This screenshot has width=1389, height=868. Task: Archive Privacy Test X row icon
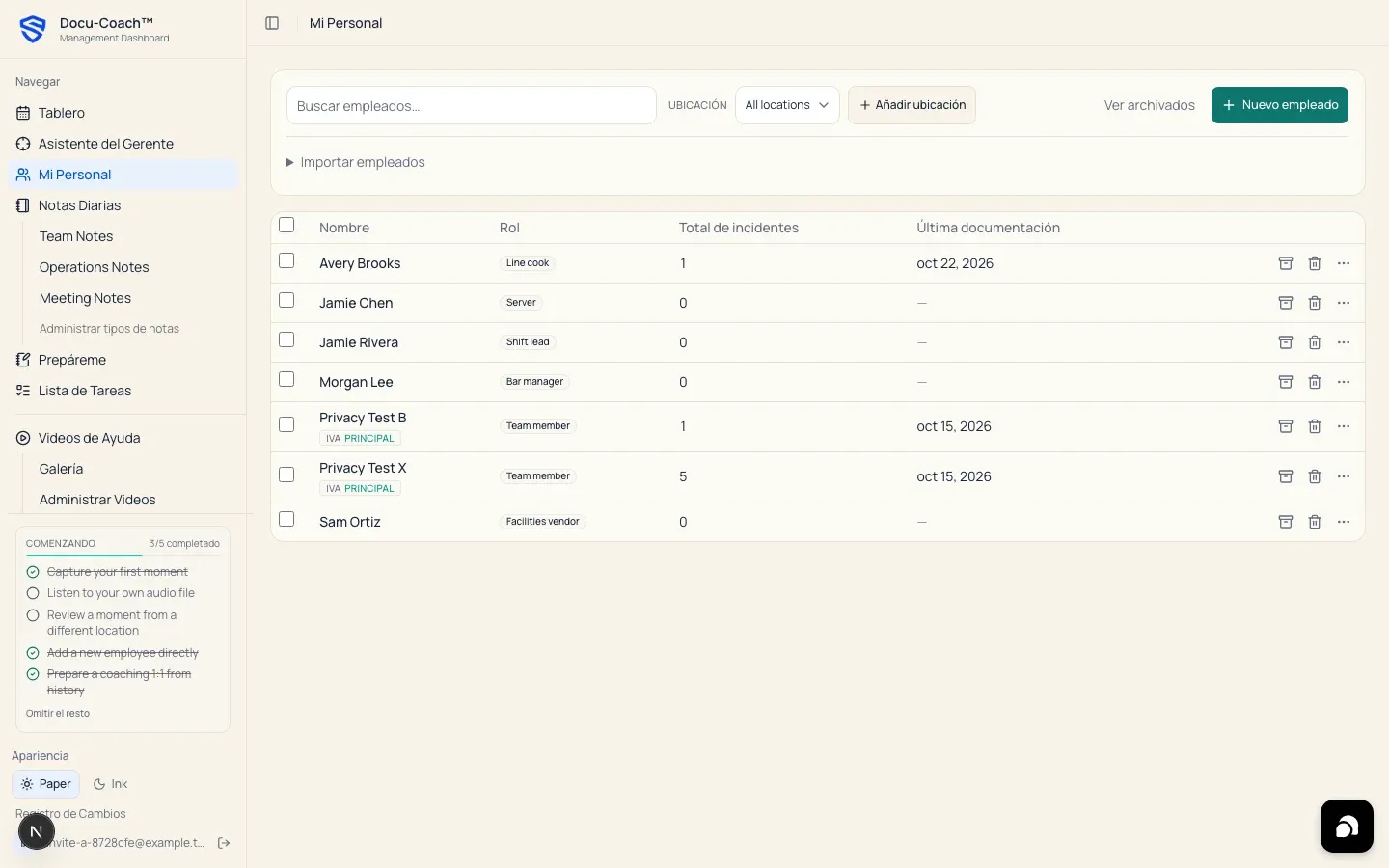(x=1286, y=476)
